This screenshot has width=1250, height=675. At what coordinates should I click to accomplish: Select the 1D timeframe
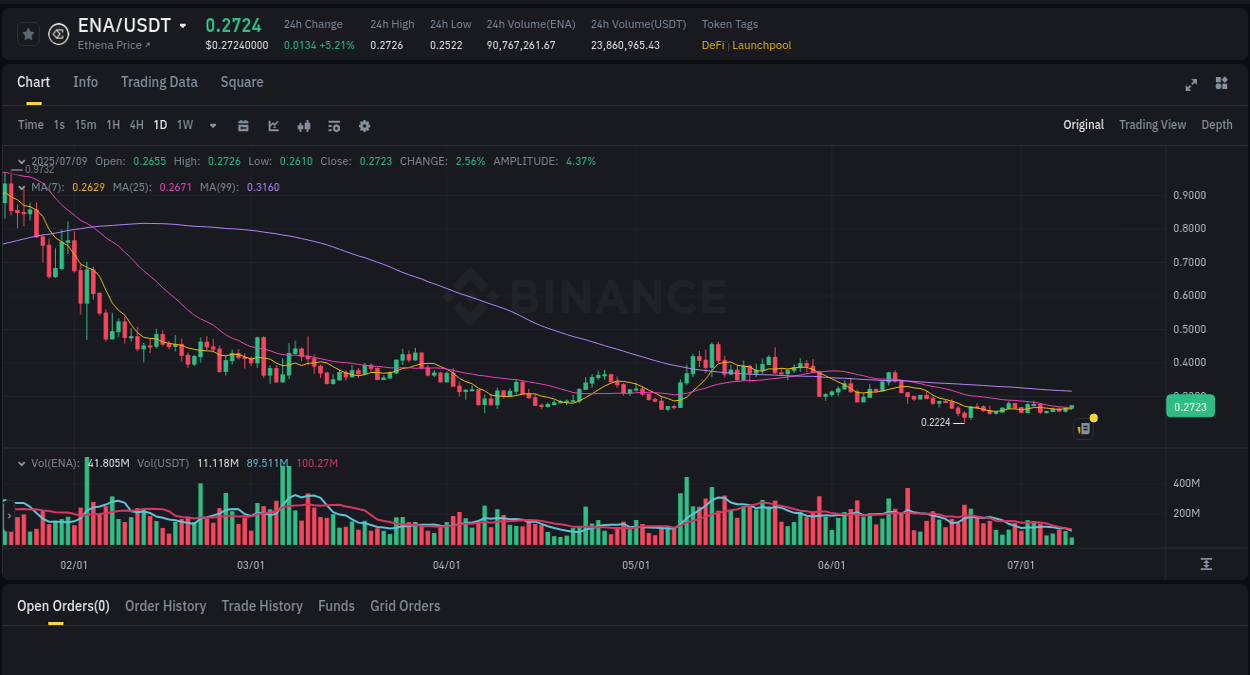(160, 125)
